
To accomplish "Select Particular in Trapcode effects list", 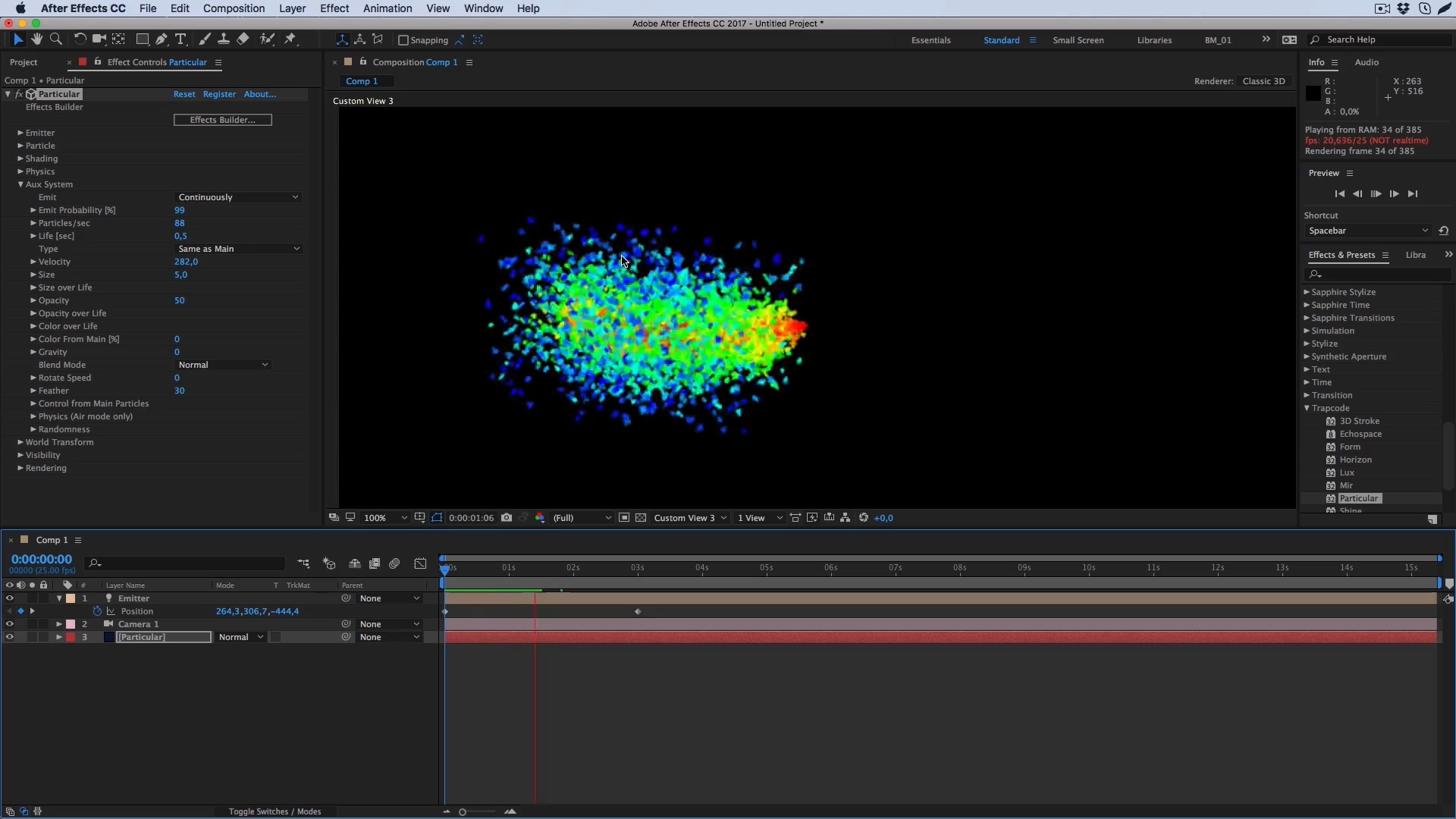I will [x=1358, y=498].
